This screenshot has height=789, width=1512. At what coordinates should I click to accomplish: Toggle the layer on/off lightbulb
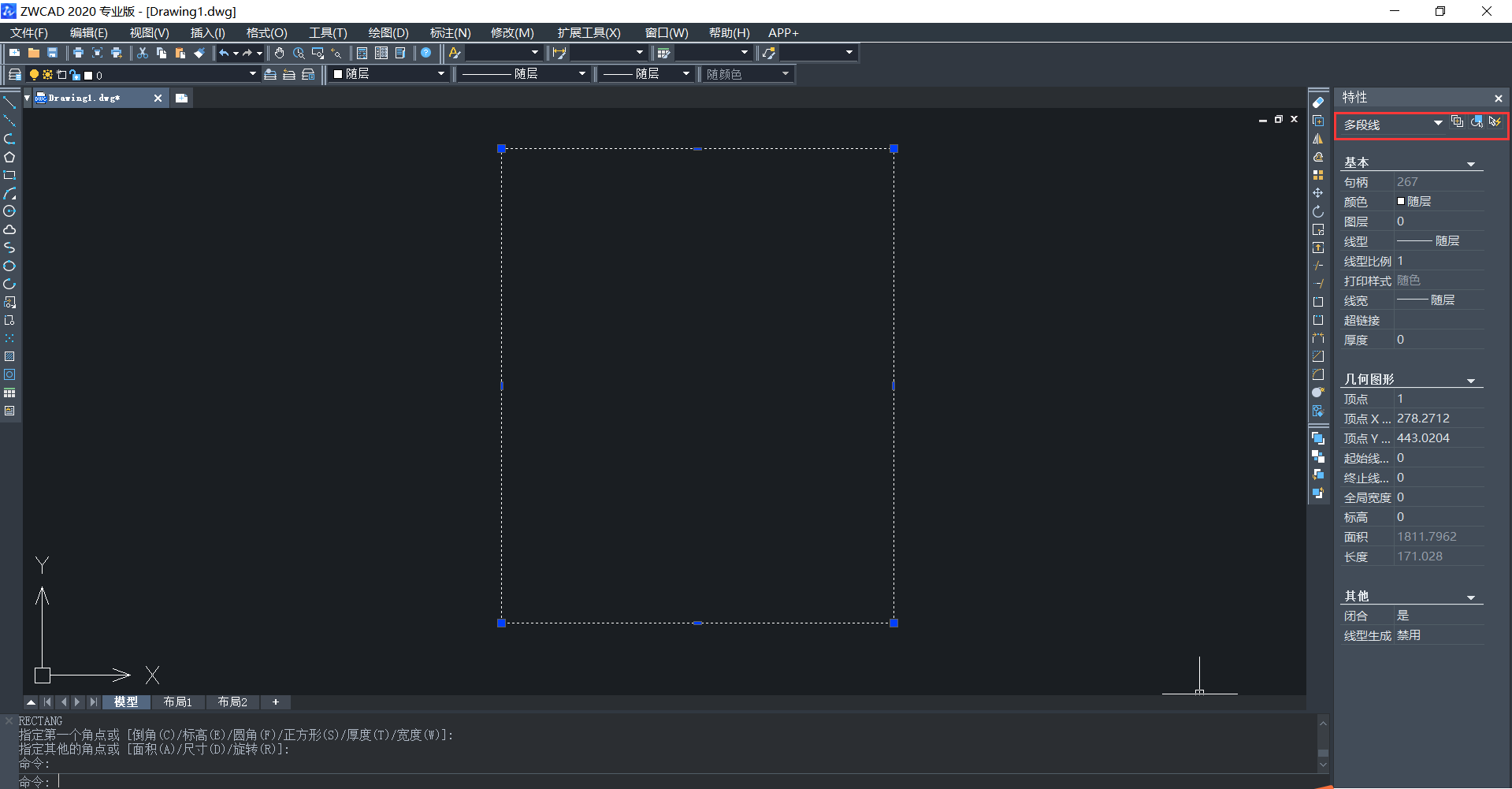click(x=34, y=75)
